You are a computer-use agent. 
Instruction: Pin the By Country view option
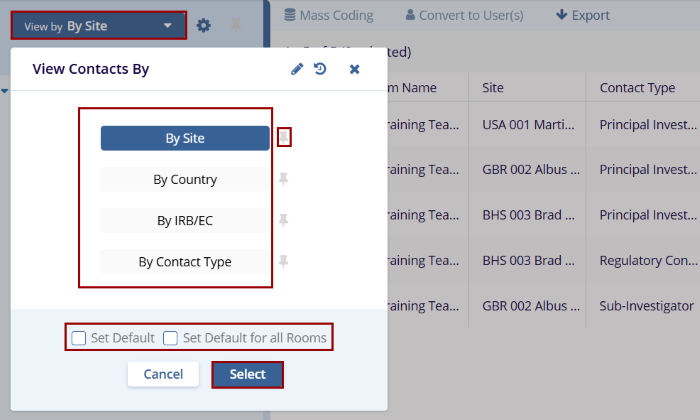tap(284, 180)
